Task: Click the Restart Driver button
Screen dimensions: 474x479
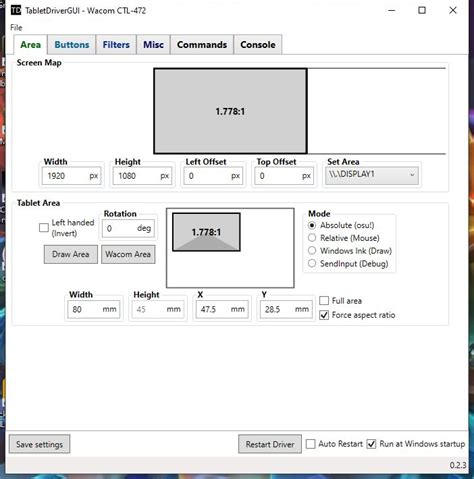Action: 270,444
